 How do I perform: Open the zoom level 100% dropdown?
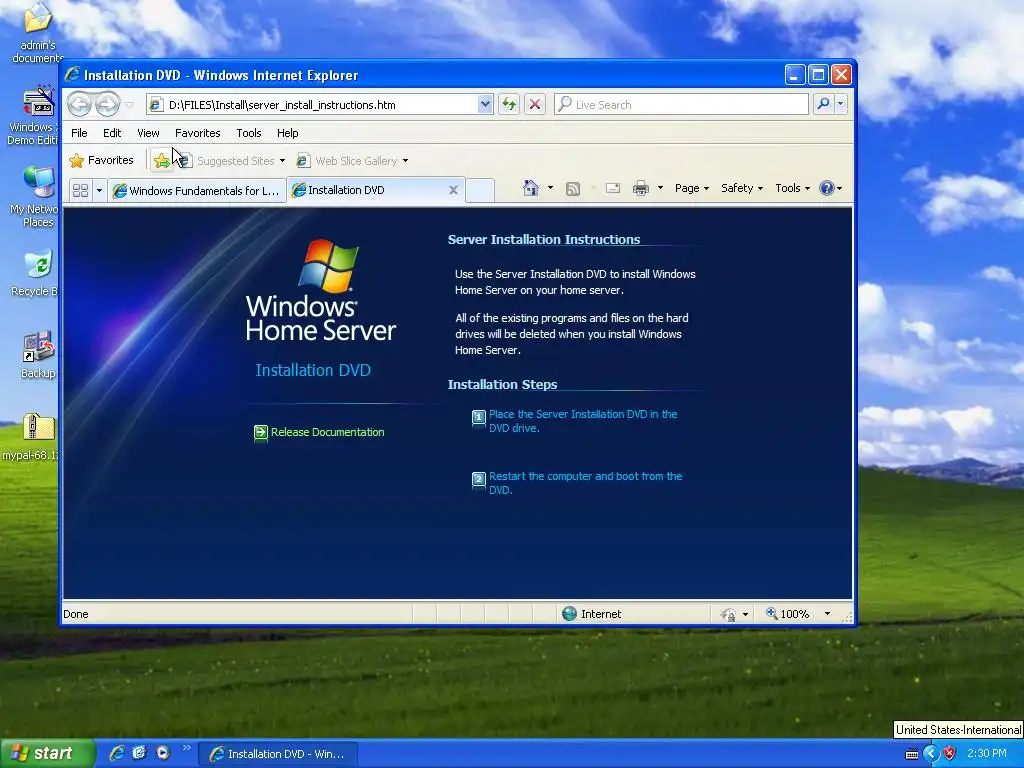point(827,614)
